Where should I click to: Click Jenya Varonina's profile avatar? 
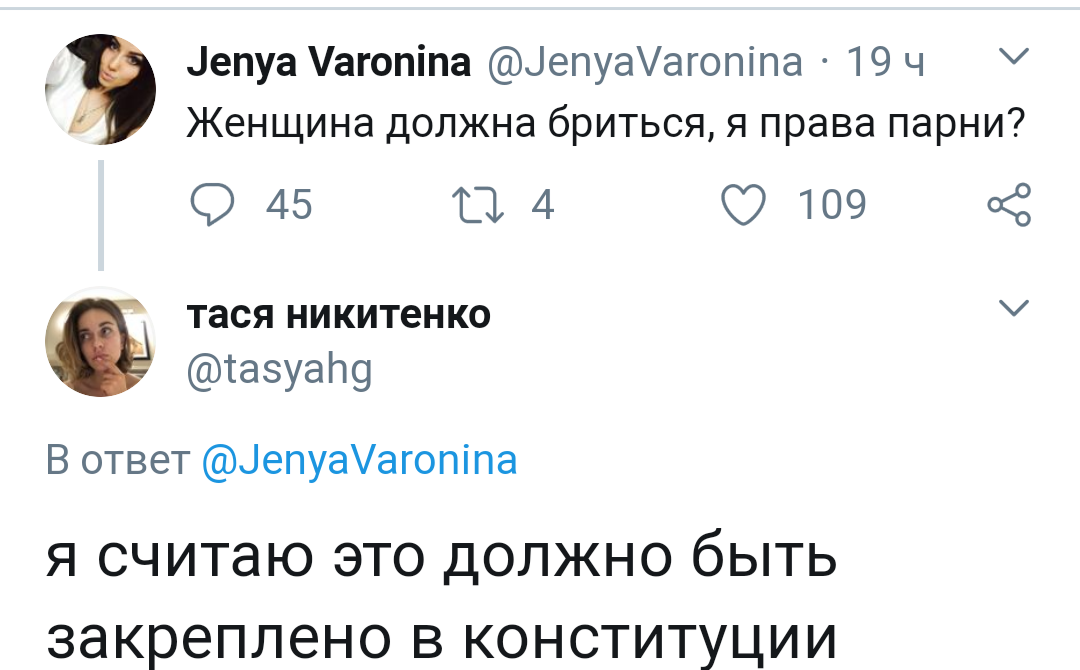tap(101, 87)
